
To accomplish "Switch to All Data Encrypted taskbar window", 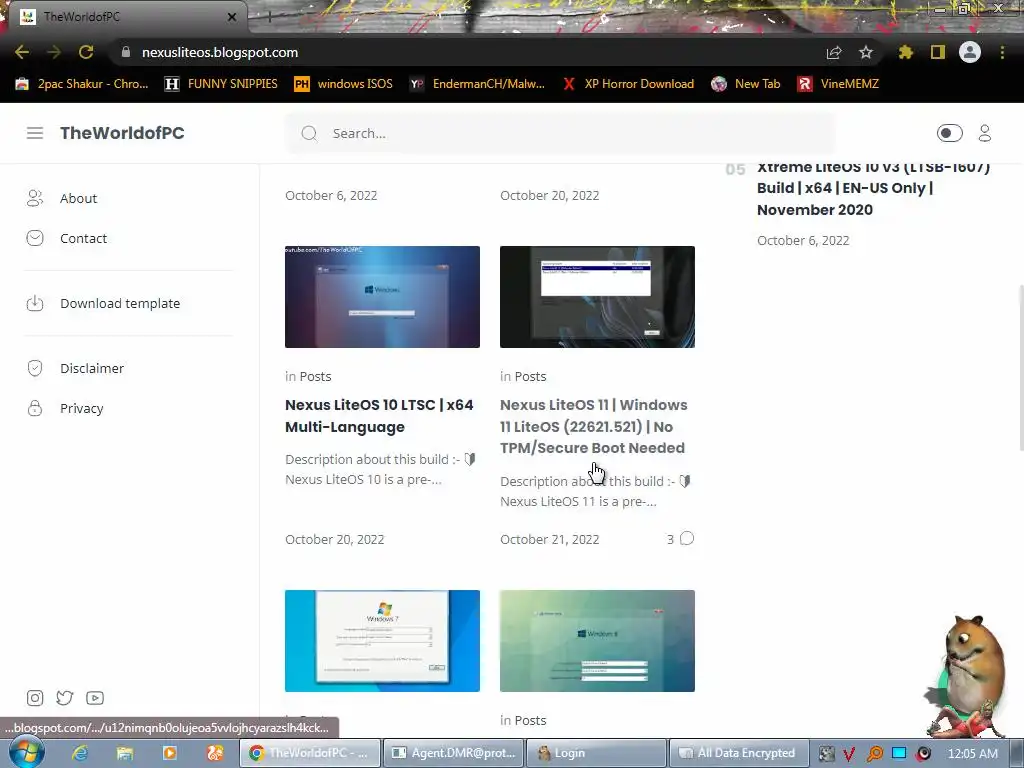I will coord(738,753).
